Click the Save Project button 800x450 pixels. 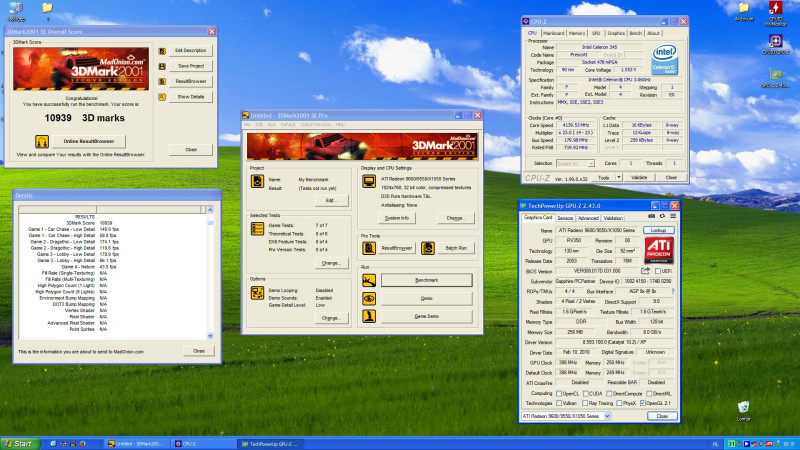(191, 66)
